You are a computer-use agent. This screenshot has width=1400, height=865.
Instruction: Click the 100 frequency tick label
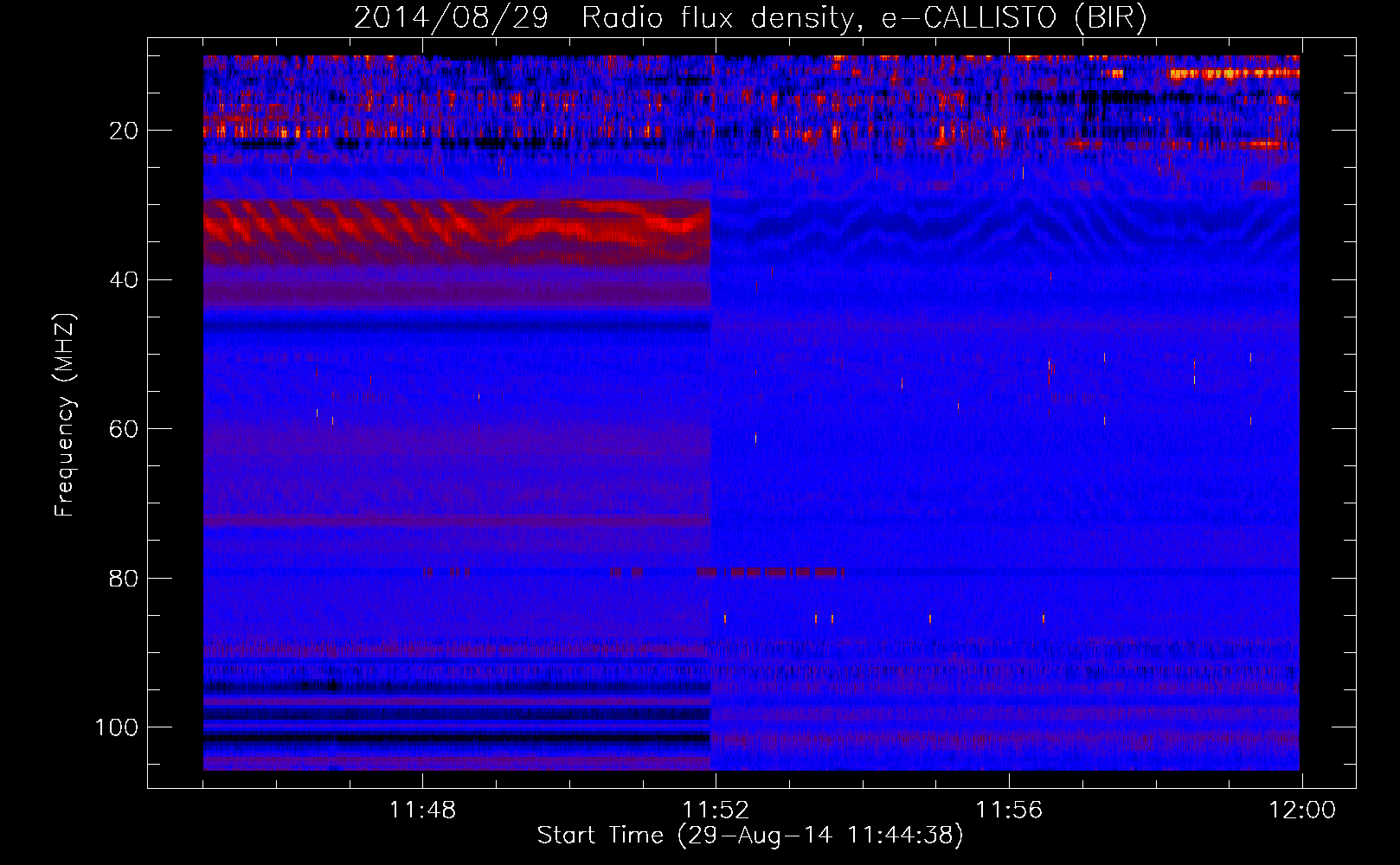pos(117,727)
